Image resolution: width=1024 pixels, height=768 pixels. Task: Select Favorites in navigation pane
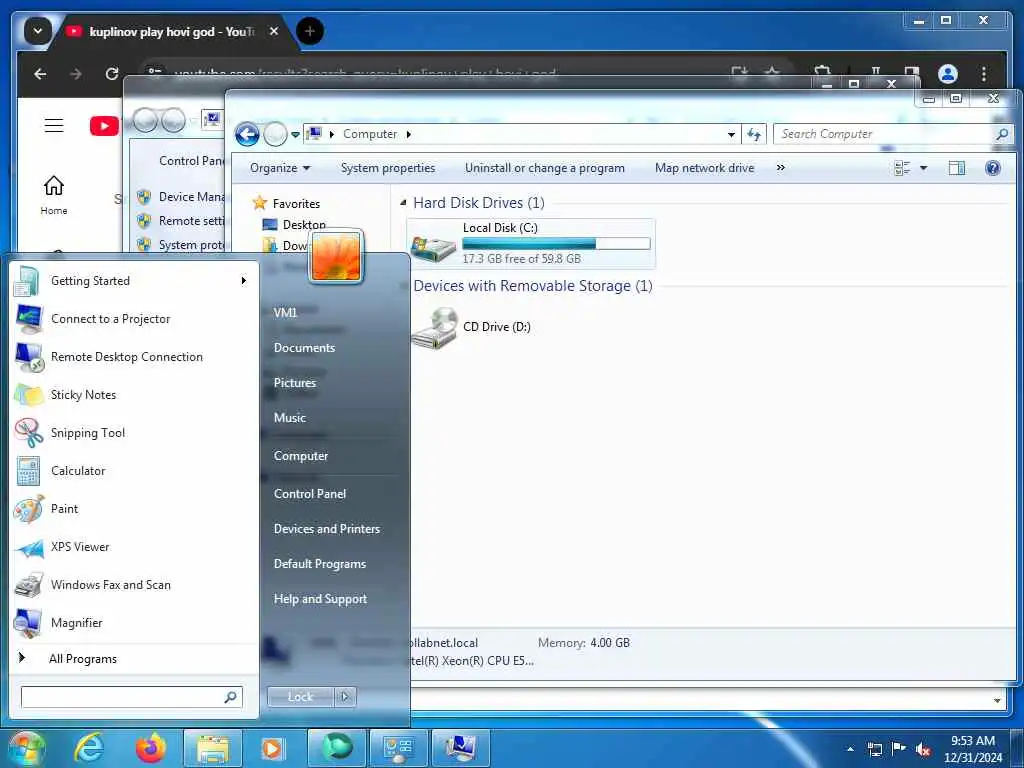(296, 204)
